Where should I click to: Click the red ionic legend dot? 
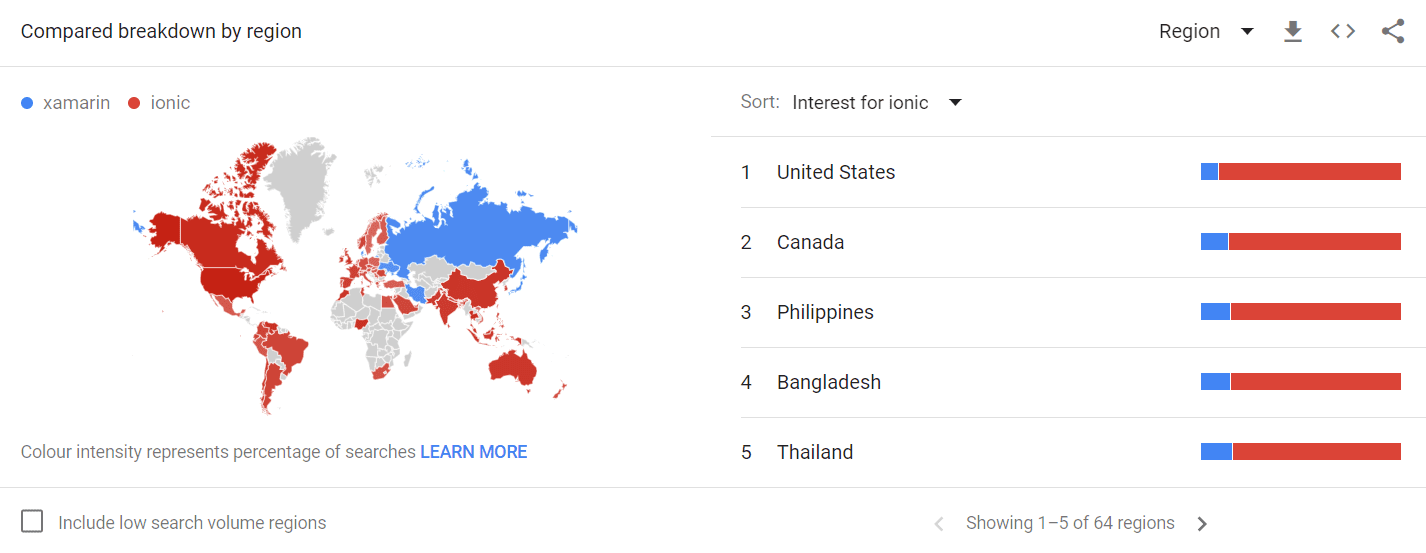coord(134,103)
